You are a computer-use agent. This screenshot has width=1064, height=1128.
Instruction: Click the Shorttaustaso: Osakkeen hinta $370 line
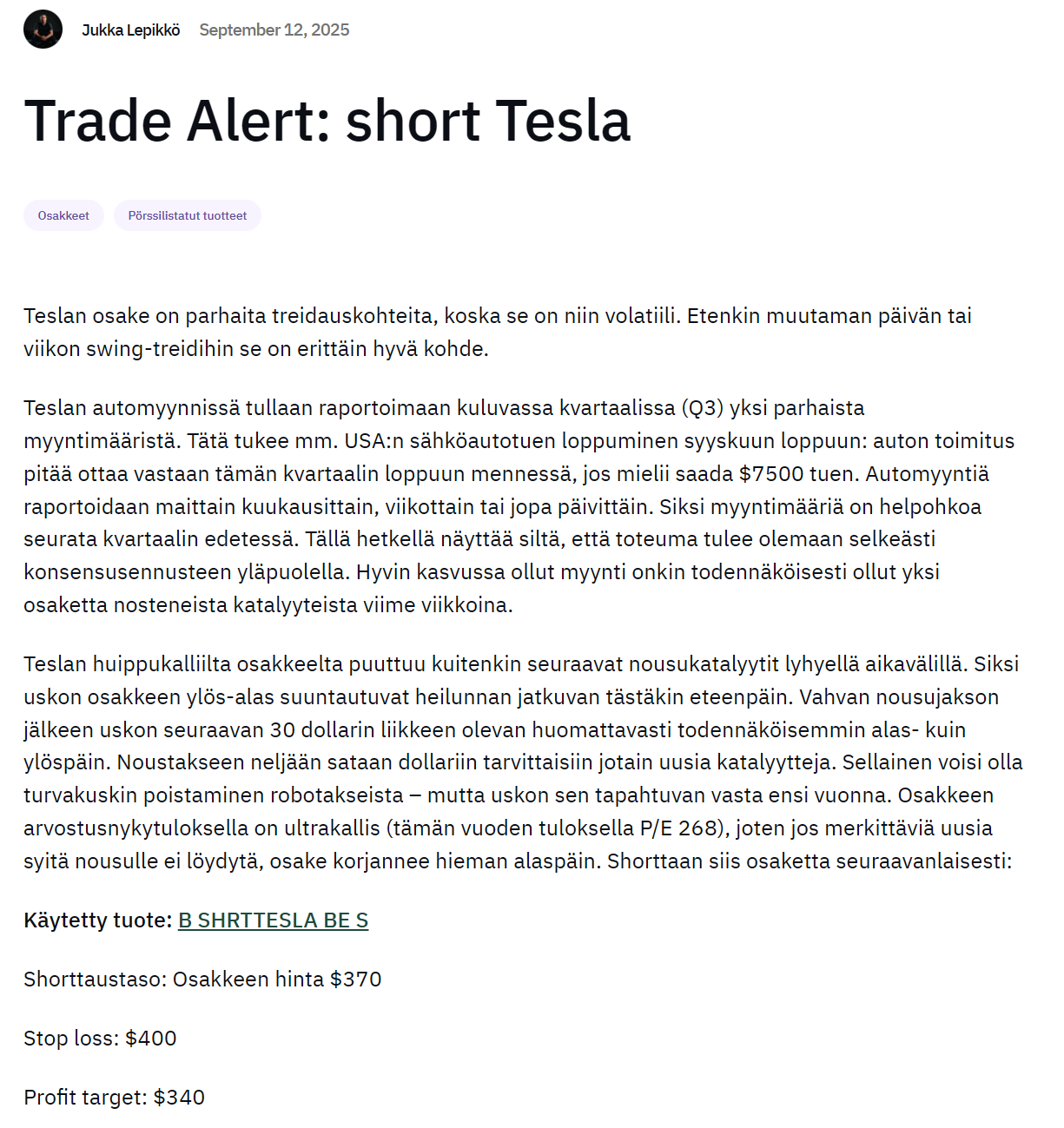(x=202, y=980)
